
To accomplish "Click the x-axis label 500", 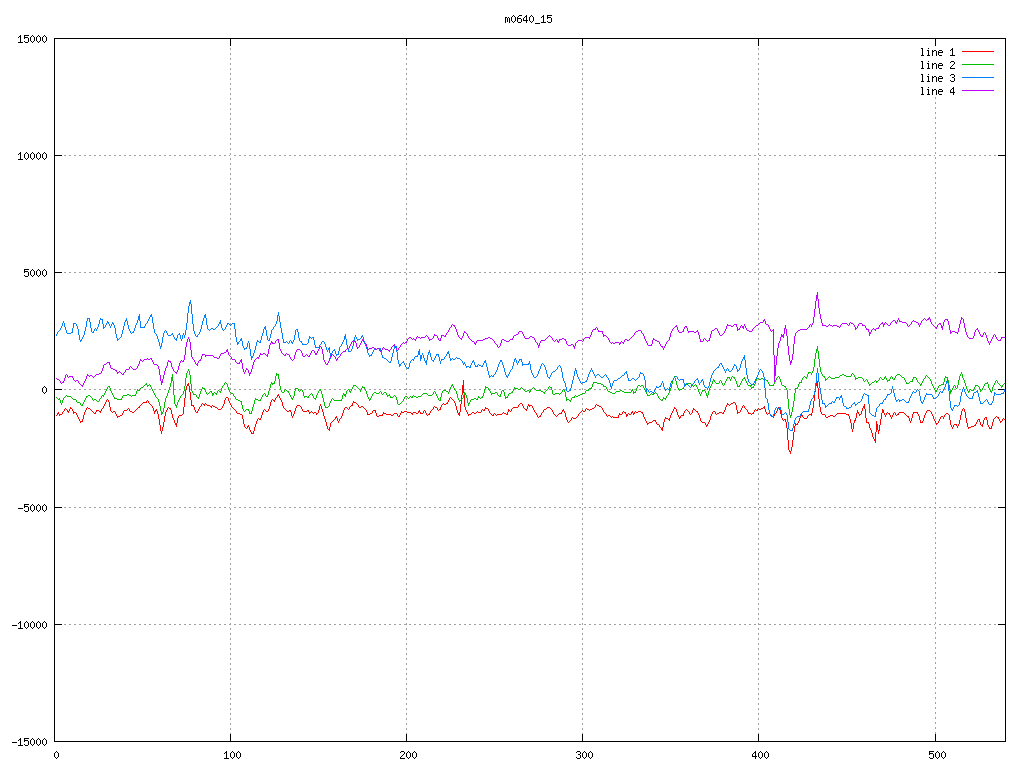I will coord(936,756).
